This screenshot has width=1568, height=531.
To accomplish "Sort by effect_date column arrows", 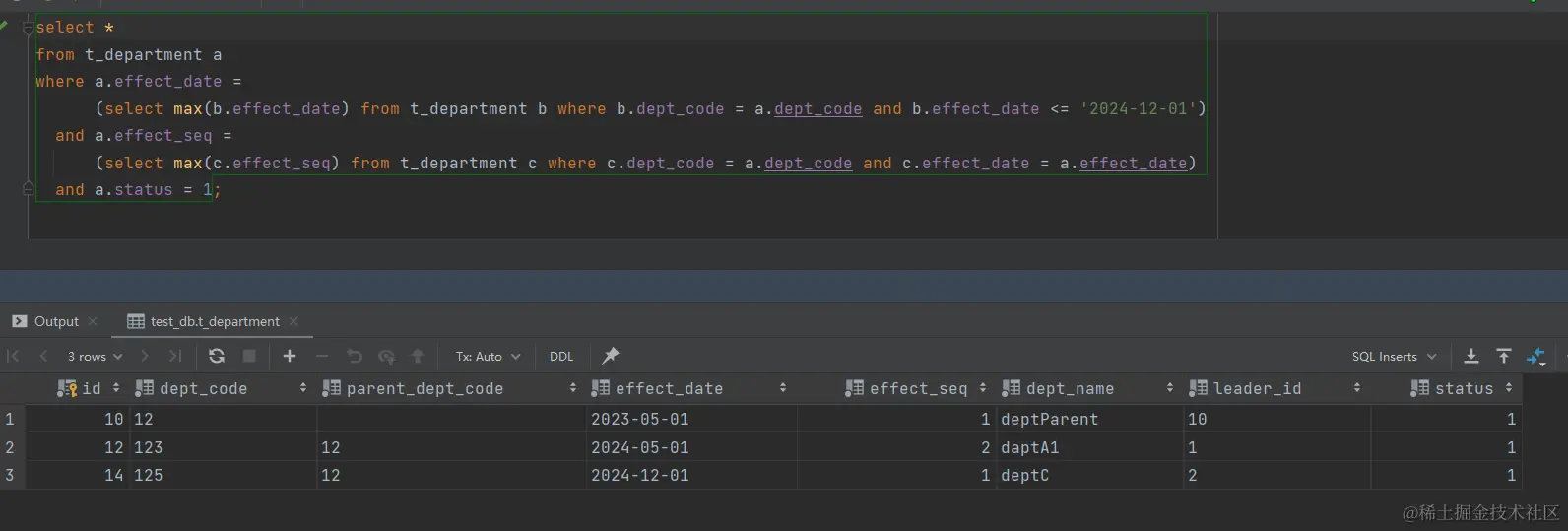I will coord(783,388).
